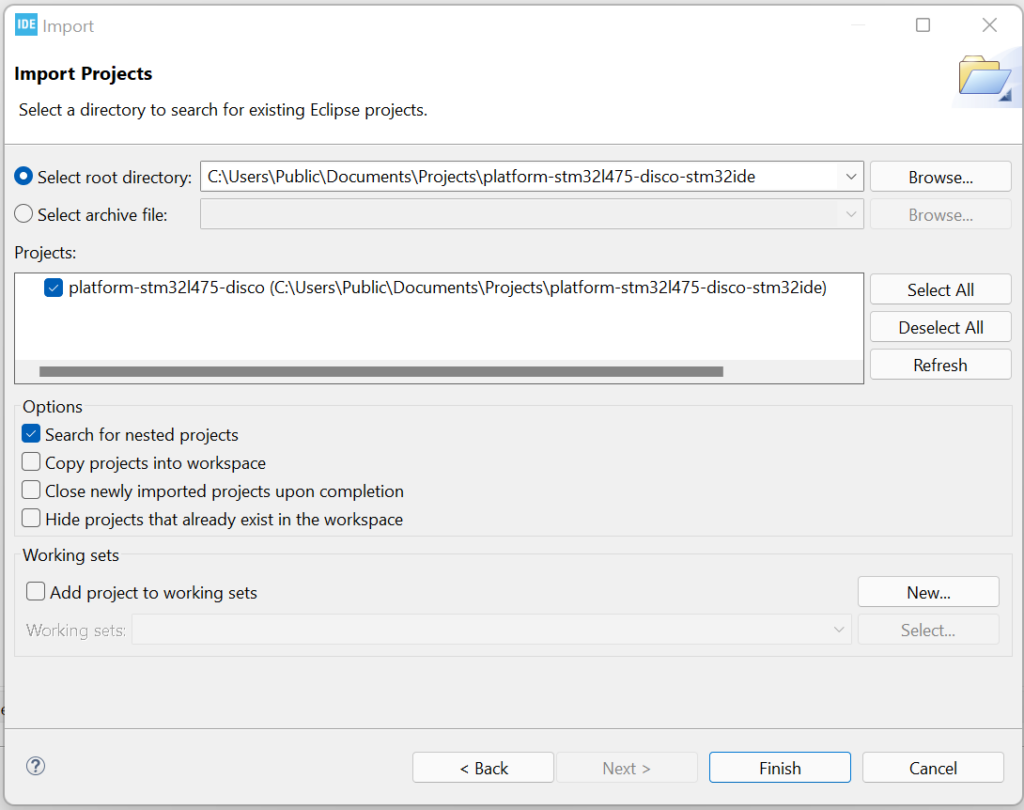Select the Select archive file option
Image resolution: width=1024 pixels, height=810 pixels.
[x=23, y=214]
